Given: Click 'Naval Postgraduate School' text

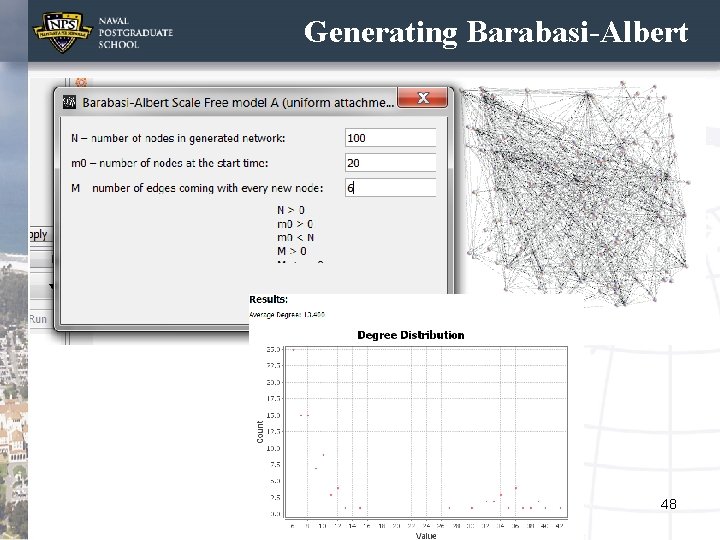Looking at the screenshot, I should coord(135,33).
